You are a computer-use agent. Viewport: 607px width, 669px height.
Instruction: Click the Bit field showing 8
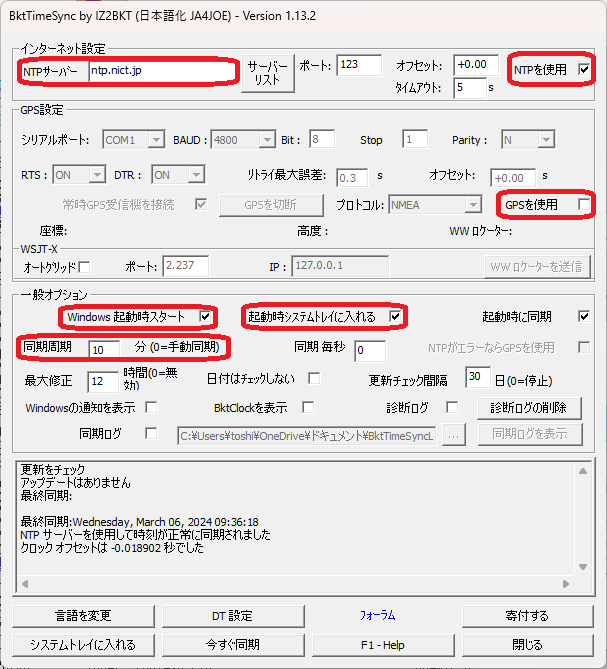point(322,140)
